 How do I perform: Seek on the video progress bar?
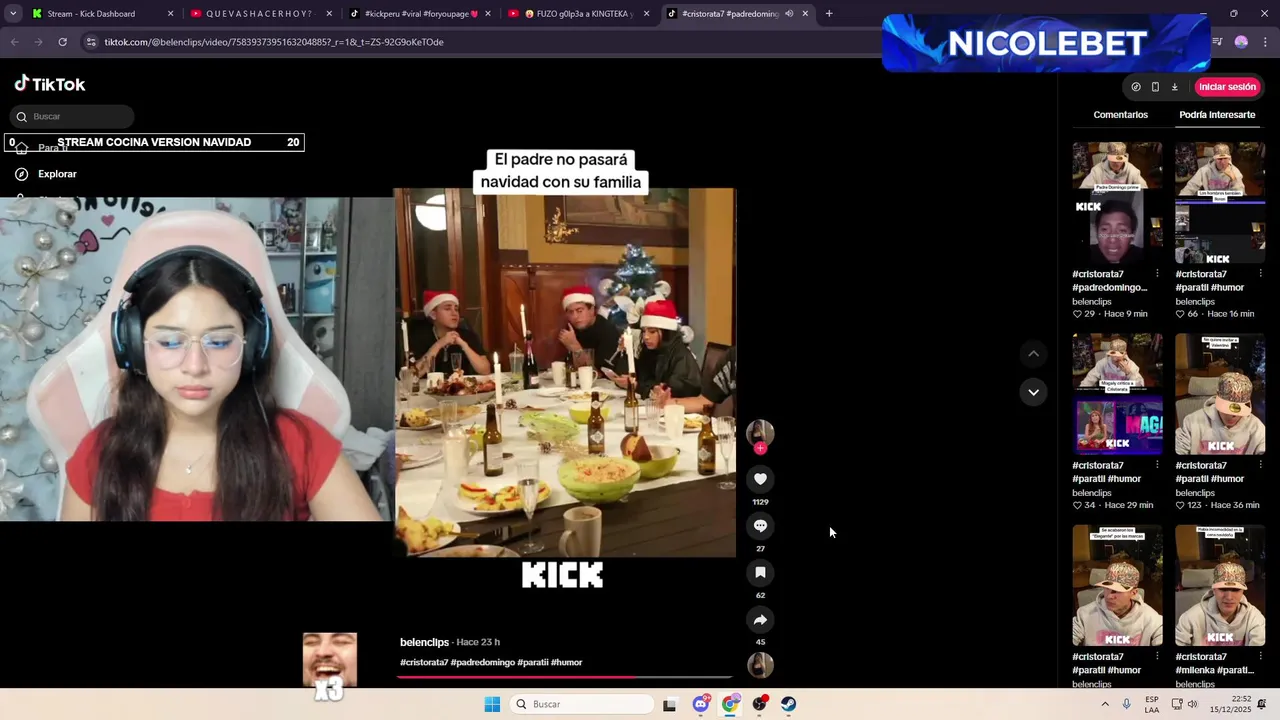point(565,677)
